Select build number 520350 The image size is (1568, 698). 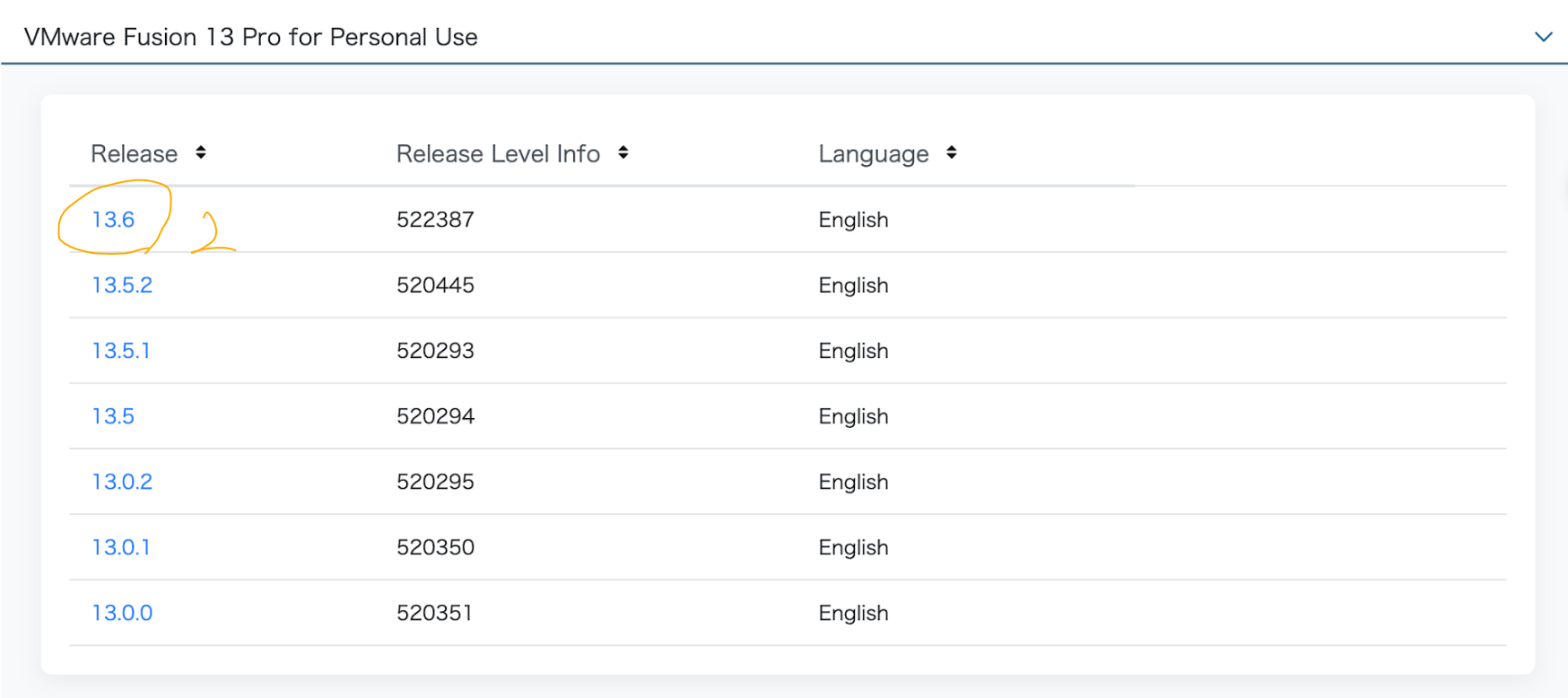click(x=435, y=547)
